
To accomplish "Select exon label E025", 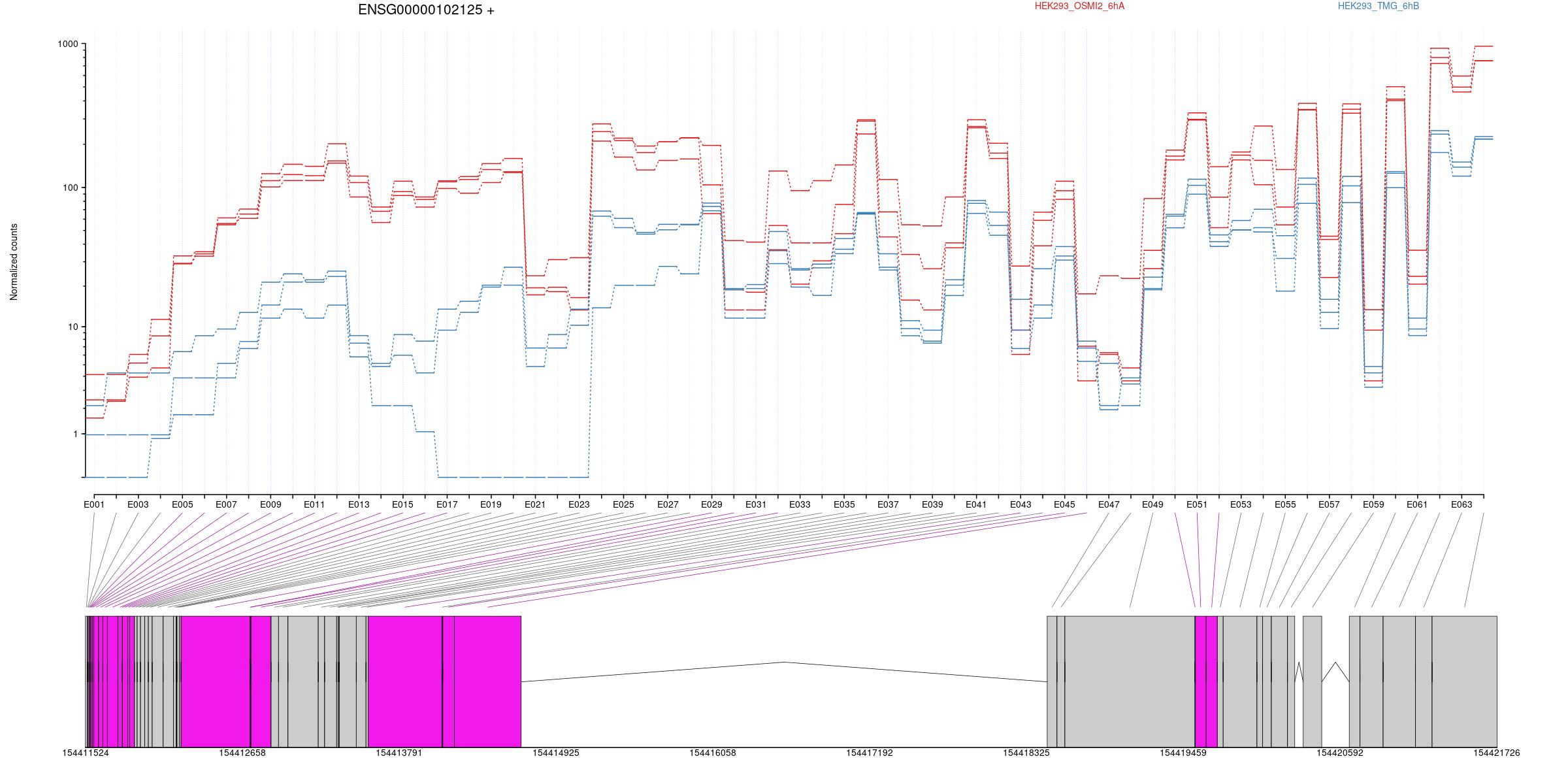I will (x=623, y=504).
